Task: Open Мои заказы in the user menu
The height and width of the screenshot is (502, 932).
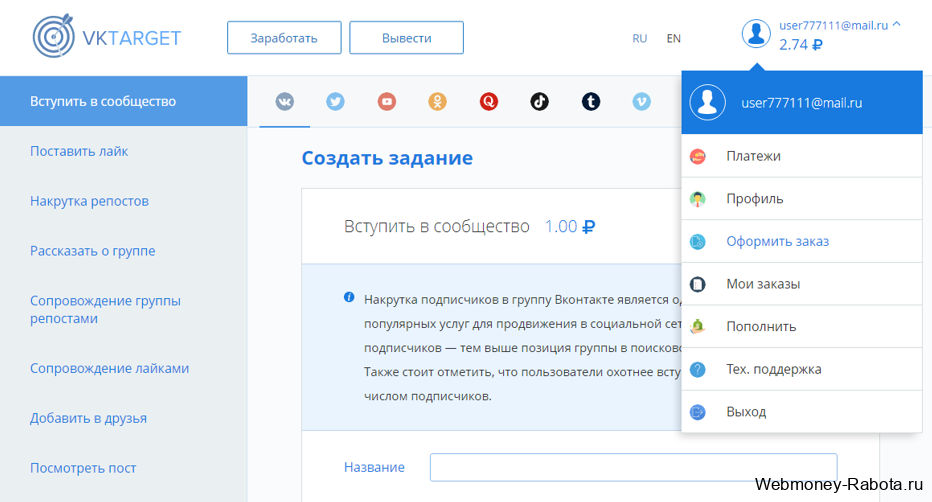Action: (x=802, y=284)
